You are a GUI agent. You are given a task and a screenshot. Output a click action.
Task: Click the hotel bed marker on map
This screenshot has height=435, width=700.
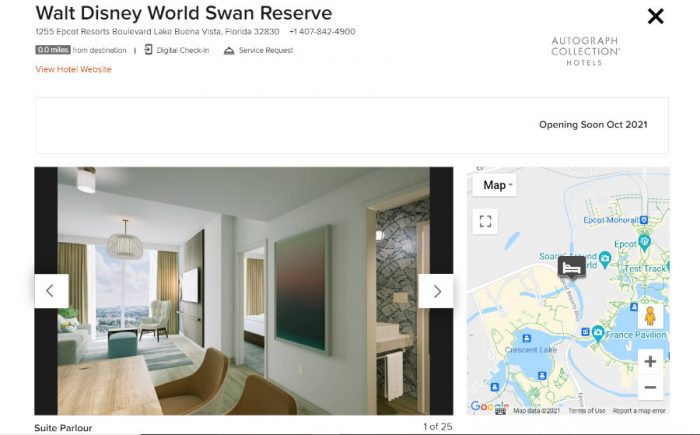(x=571, y=268)
